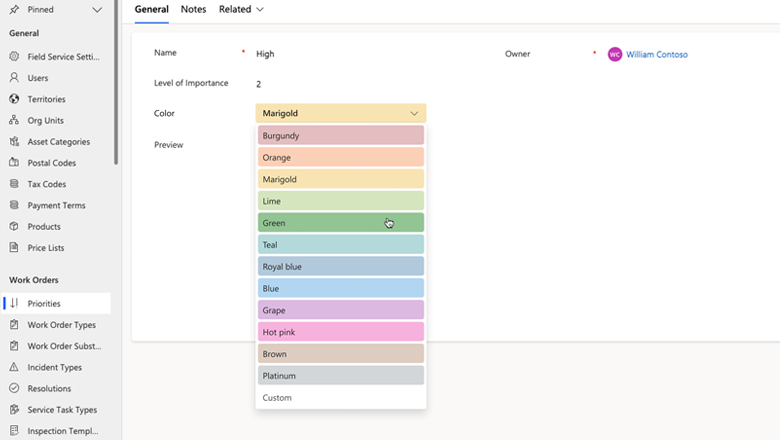Select the Marigold option in list
The width and height of the screenshot is (780, 440).
[341, 179]
